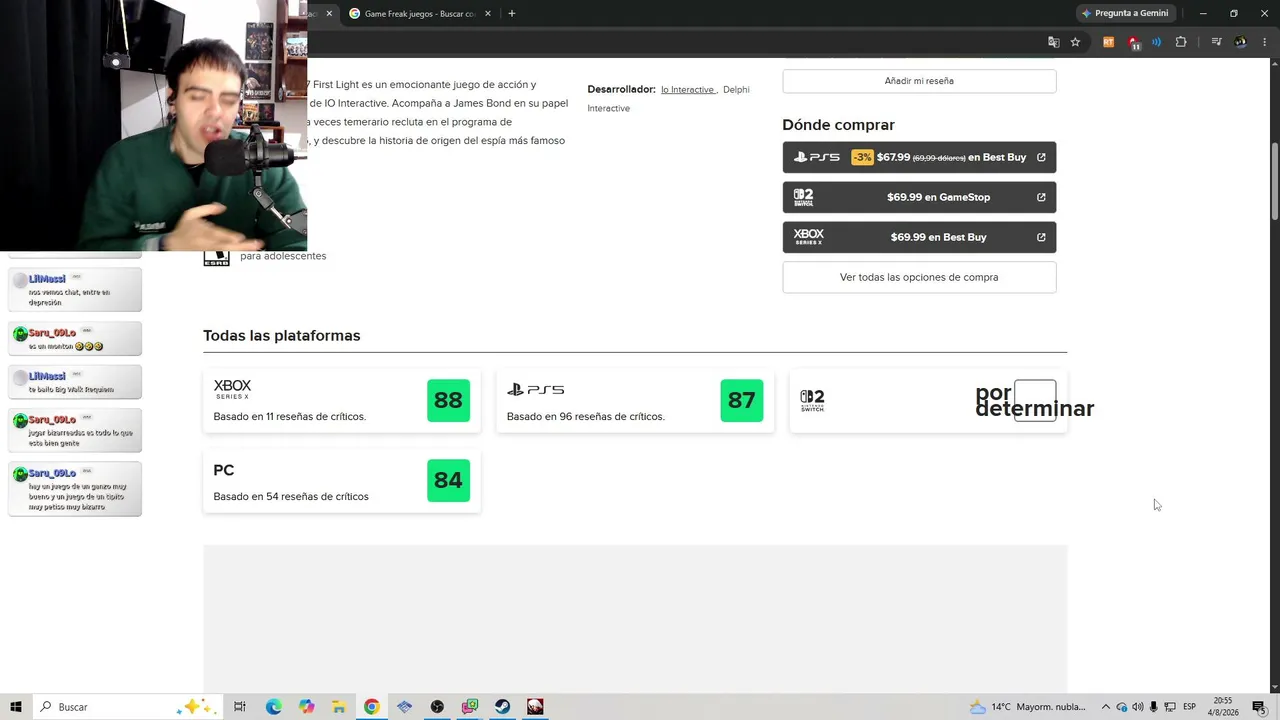Image resolution: width=1280 pixels, height=720 pixels.
Task: Open the Xbox Series X score card
Action: pos(342,401)
